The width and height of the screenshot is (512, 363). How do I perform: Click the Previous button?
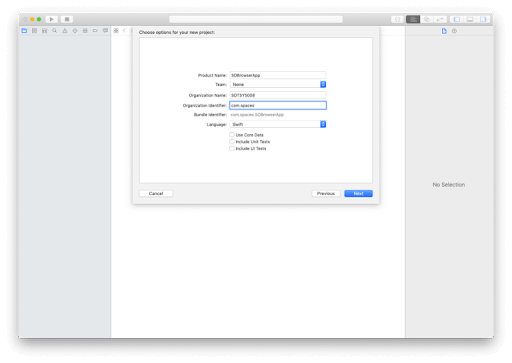(x=326, y=194)
